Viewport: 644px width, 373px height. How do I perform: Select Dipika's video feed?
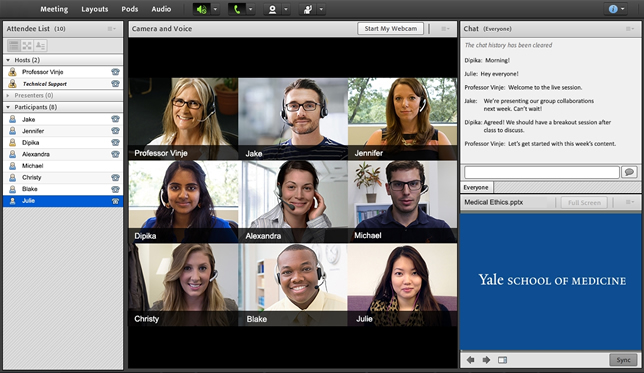(183, 201)
